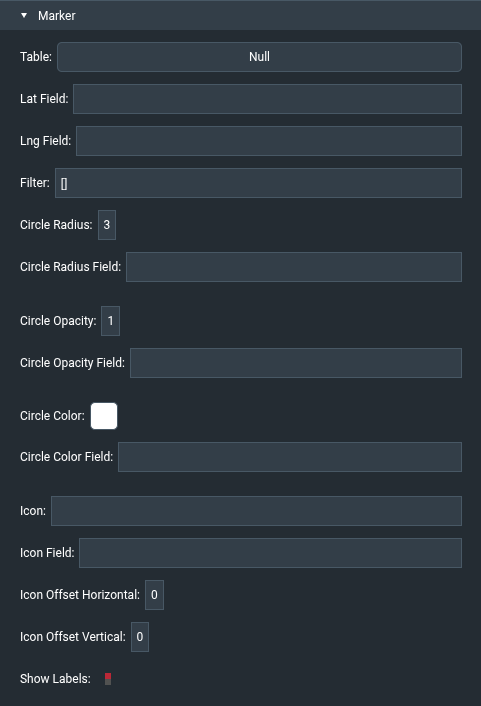Select the Icon Offset Vertical value

[x=140, y=637]
